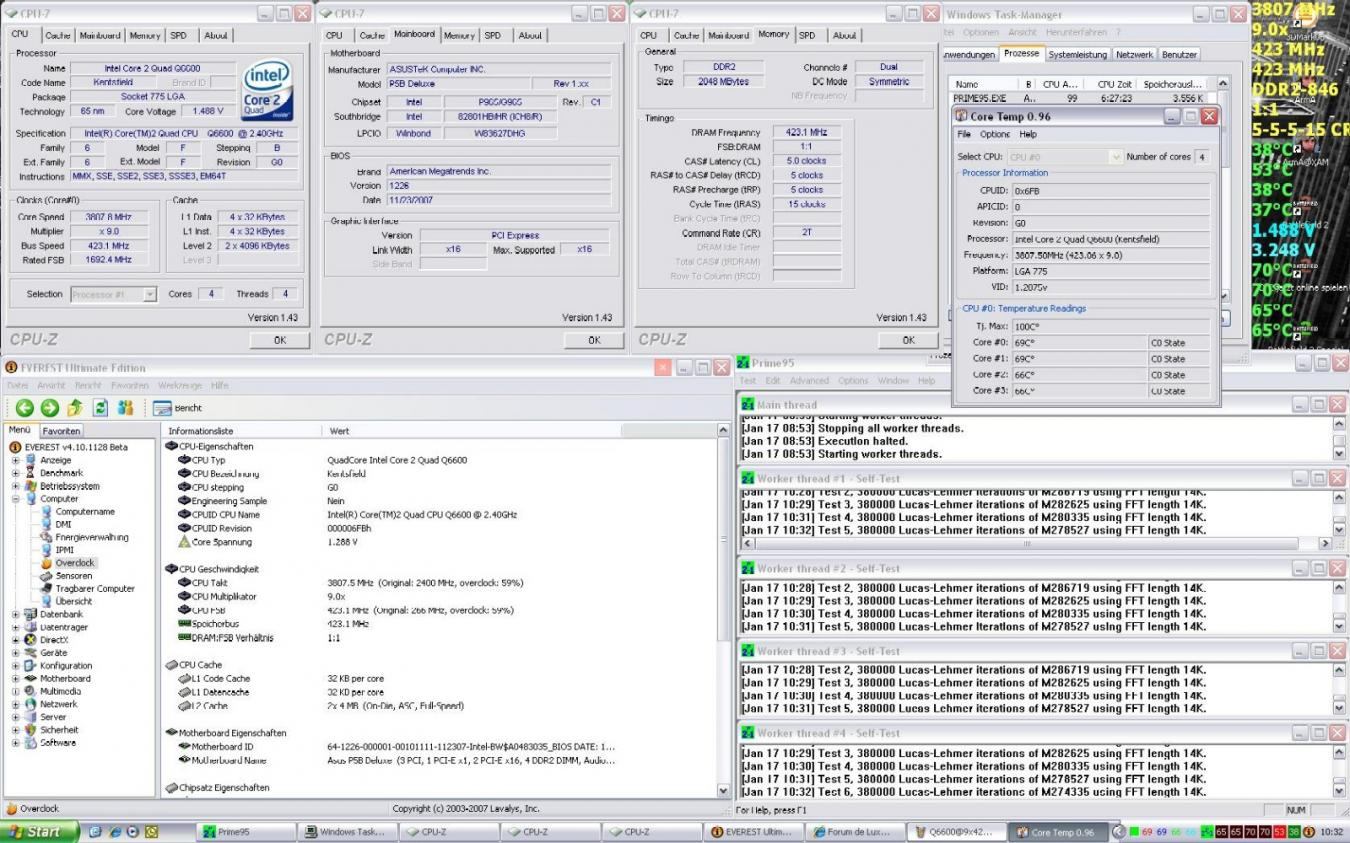1350x843 pixels.
Task: Click the green tray icon left of temperature readings
Action: click(1134, 832)
